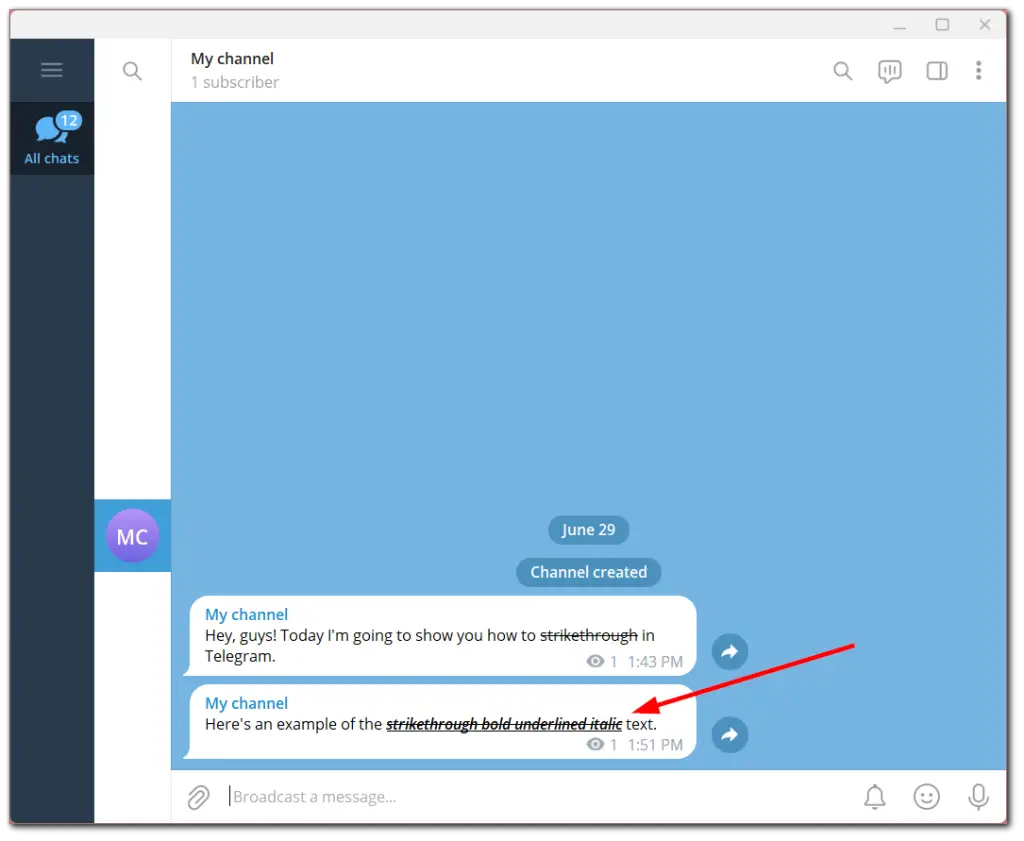Start a live stream with broadcast icon
Screen dimensions: 1024x841
[889, 70]
